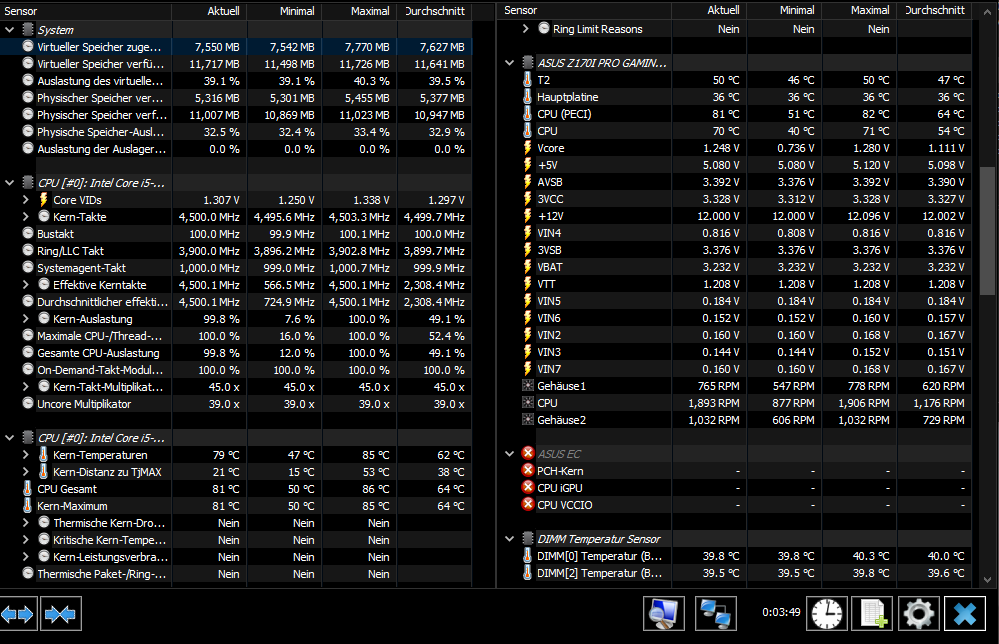The height and width of the screenshot is (644, 999).
Task: Open sensor settings gear icon
Action: click(918, 613)
